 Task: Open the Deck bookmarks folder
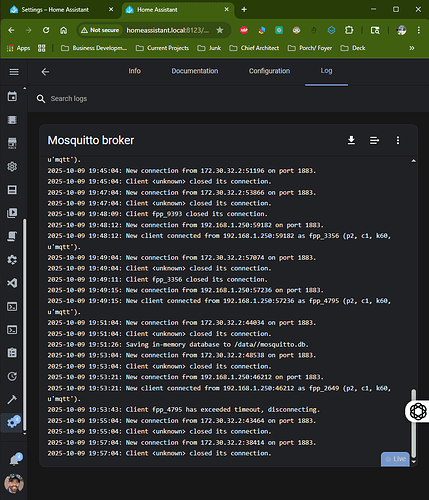tap(353, 48)
